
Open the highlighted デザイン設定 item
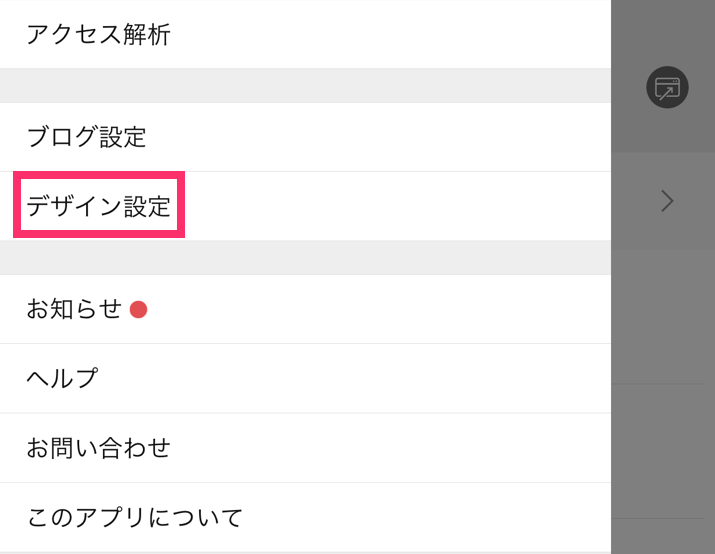coord(98,206)
